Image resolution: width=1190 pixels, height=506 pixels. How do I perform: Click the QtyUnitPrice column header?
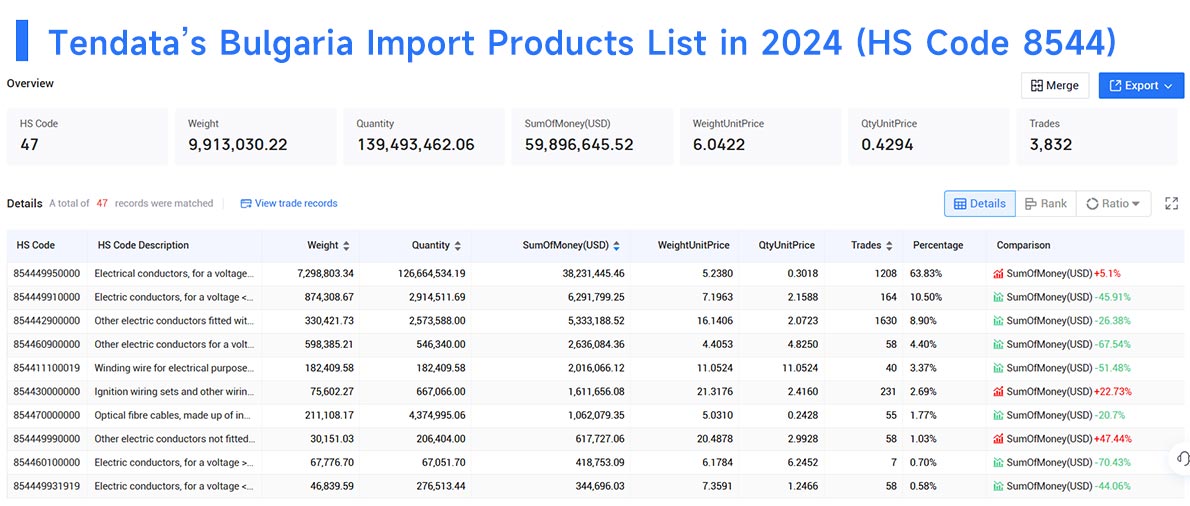click(786, 245)
